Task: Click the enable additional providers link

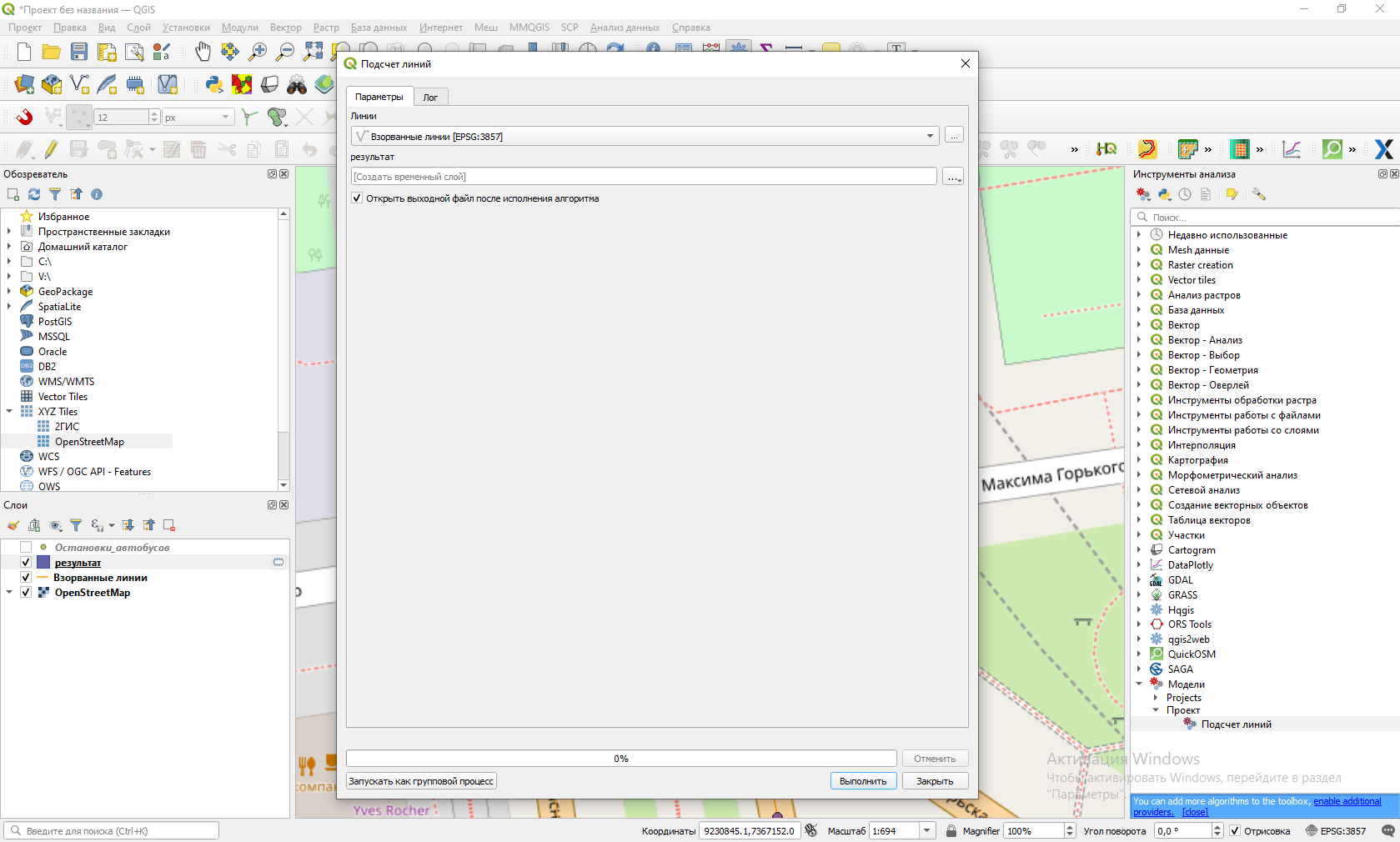Action: tap(1347, 801)
